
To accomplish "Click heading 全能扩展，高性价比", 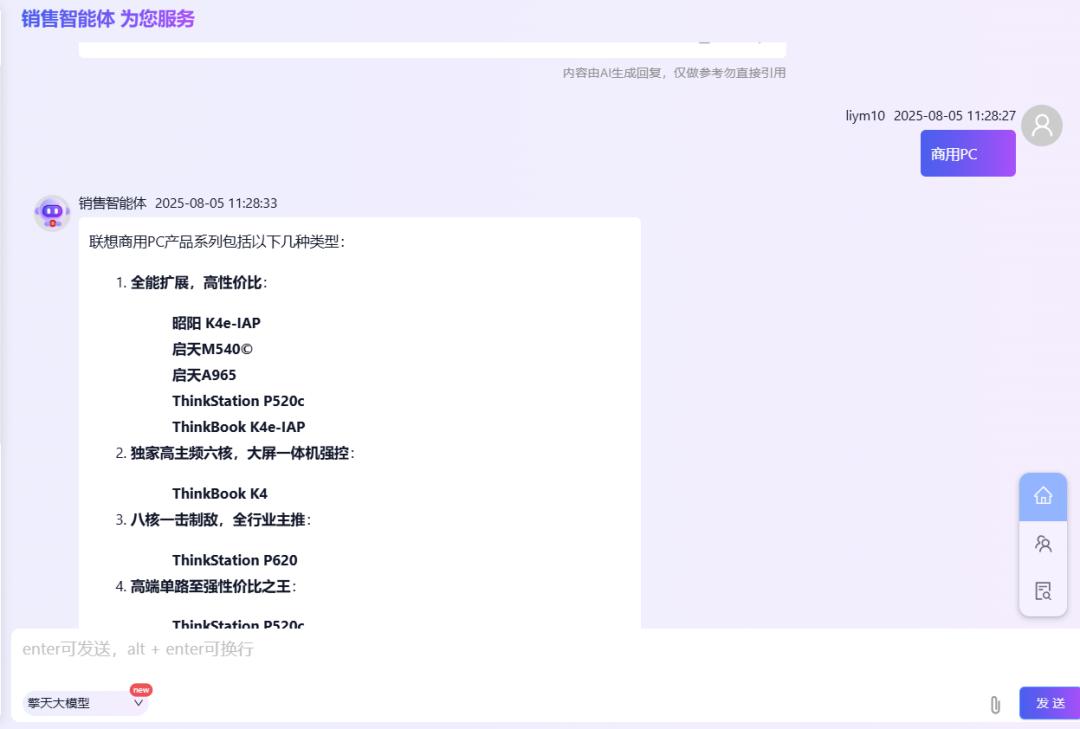I will point(196,283).
